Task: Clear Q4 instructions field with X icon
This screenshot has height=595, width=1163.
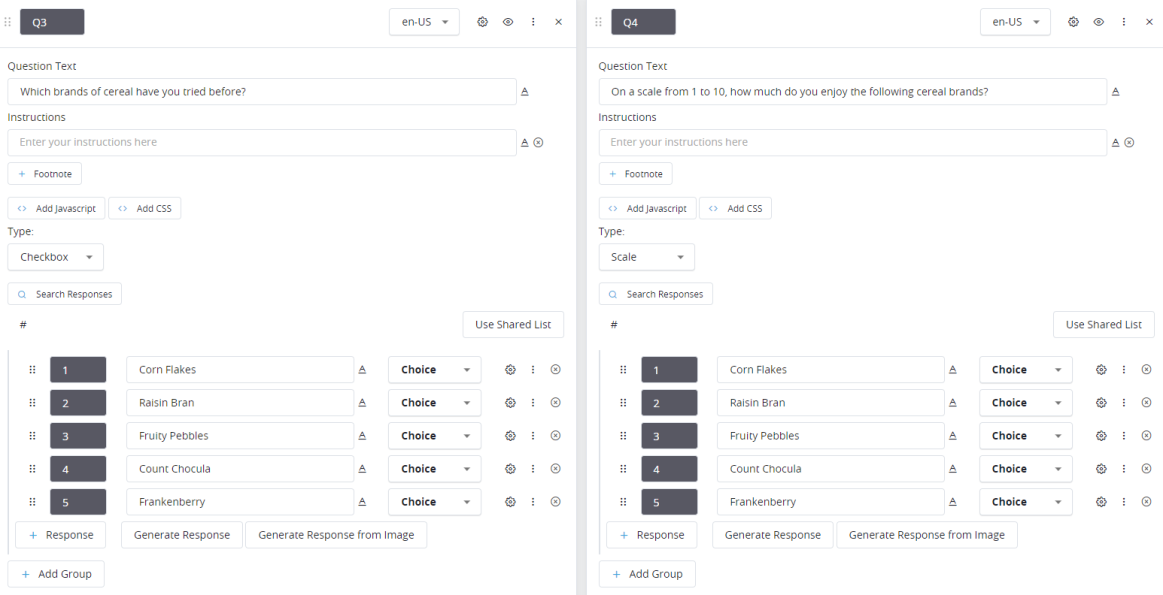Action: click(1129, 142)
